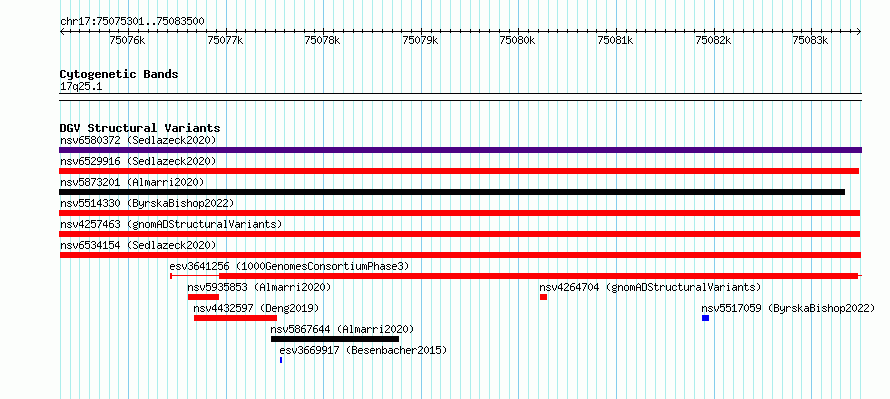The width and height of the screenshot is (890, 399).
Task: Open label nsv6529916 (Sedlazeck2020)
Action: pos(138,161)
